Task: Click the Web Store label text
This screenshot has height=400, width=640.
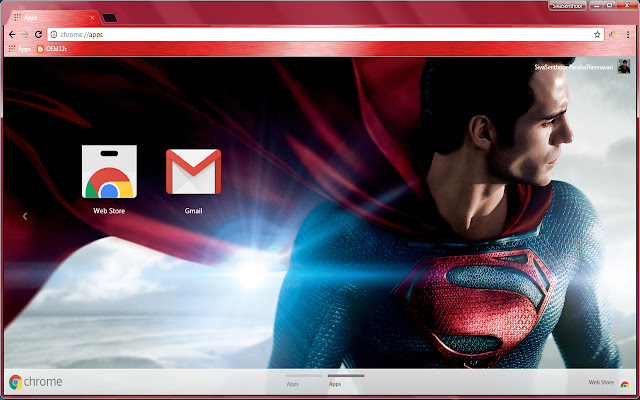Action: [109, 211]
